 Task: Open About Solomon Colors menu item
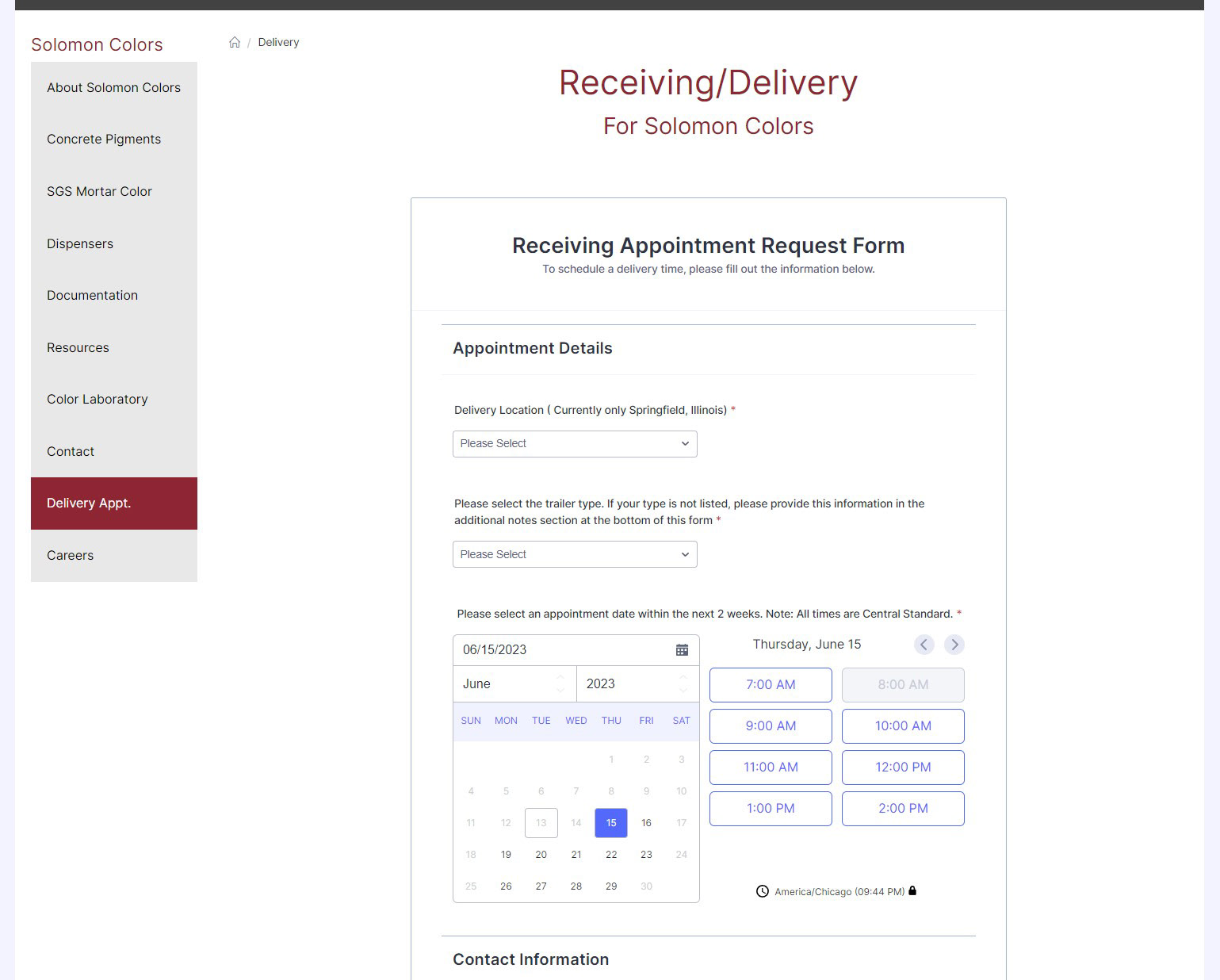(114, 88)
